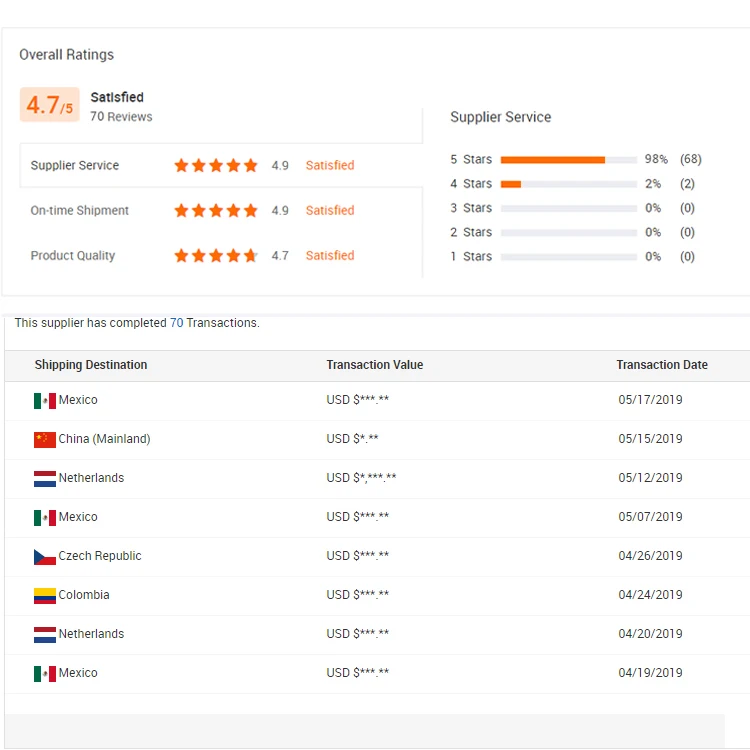Viewport: 750px width, 750px height.
Task: Click the Mexico flag dated 05/07/2019
Action: click(44, 517)
